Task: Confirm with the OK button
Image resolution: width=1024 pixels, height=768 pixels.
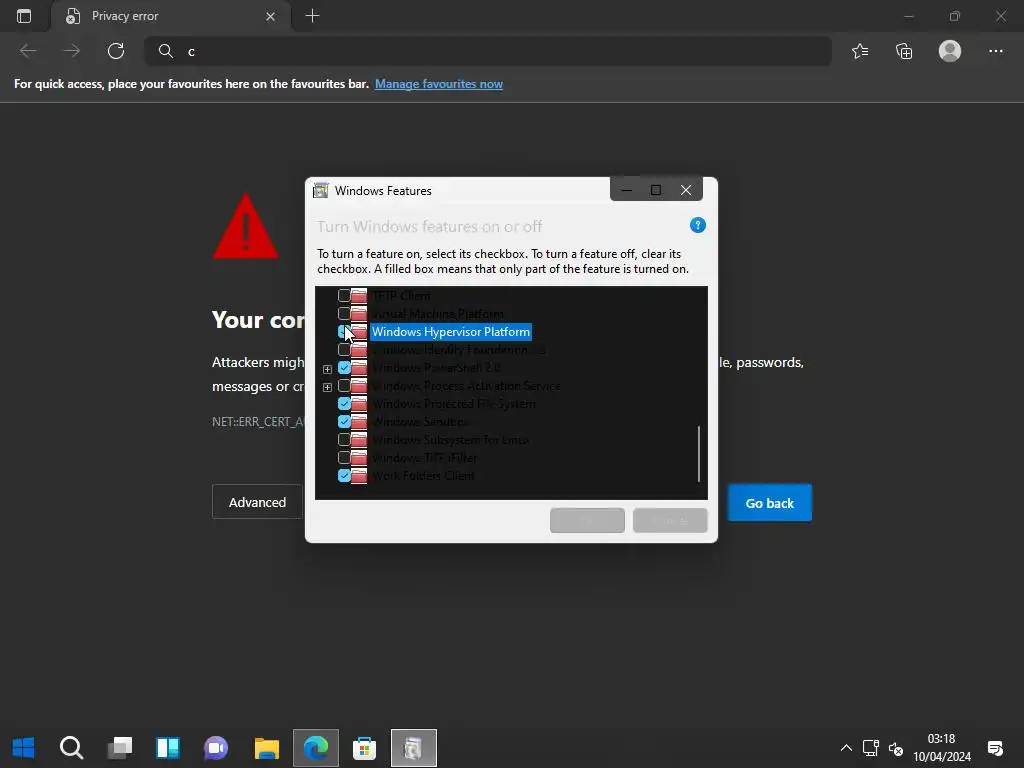Action: pyautogui.click(x=587, y=520)
